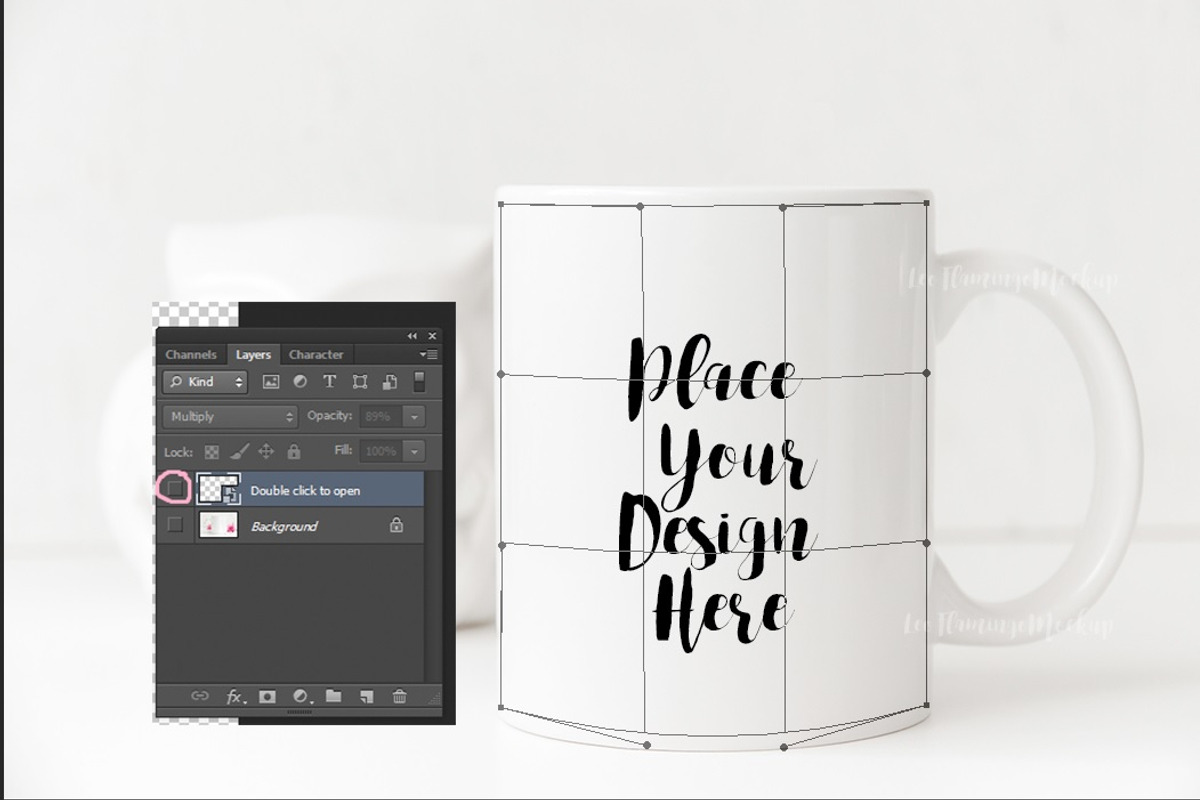
Task: Open the Multiply blend mode dropdown
Action: tap(231, 417)
